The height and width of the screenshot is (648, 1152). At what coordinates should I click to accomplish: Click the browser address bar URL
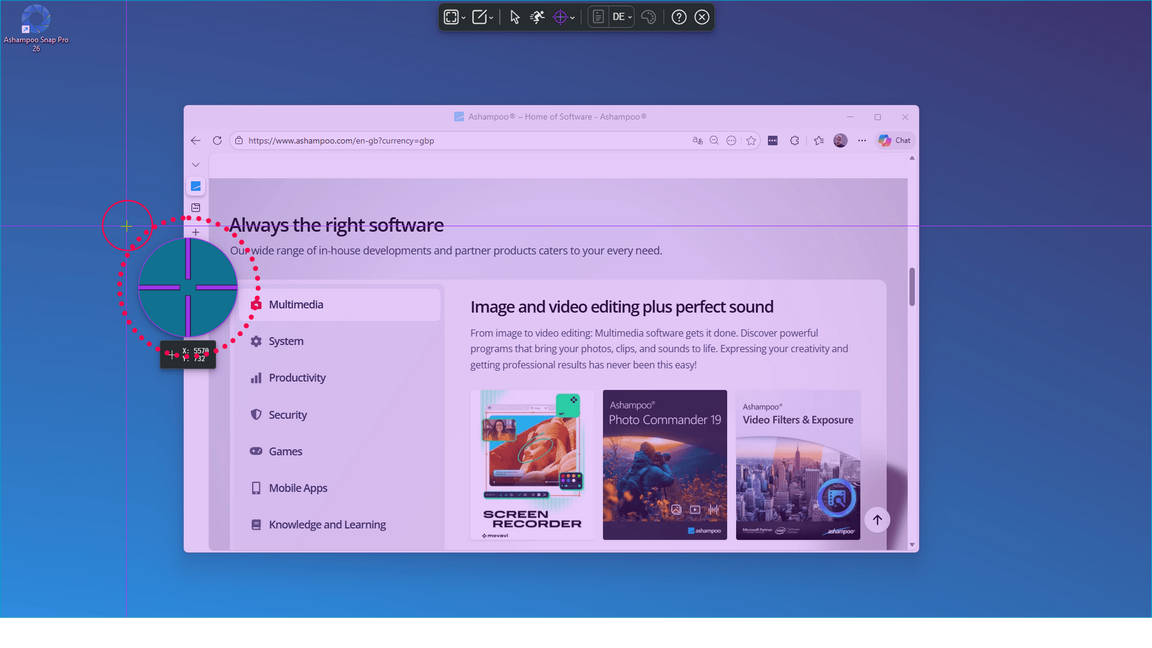coord(341,141)
